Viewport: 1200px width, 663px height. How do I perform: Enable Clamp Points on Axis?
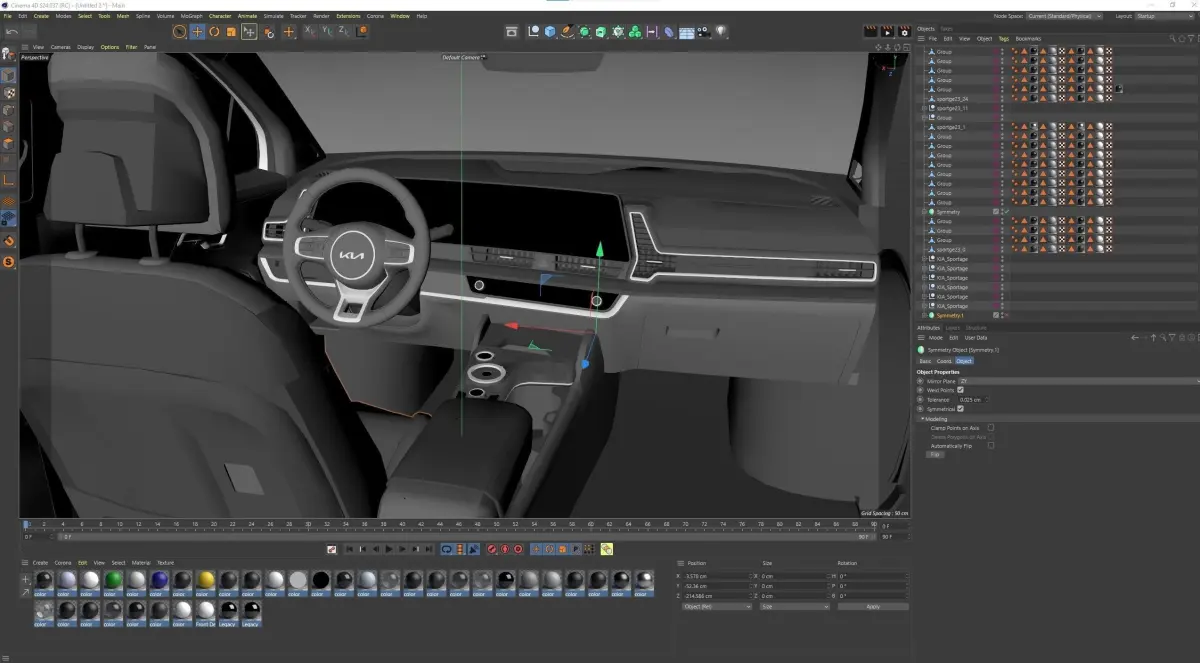[x=991, y=427]
